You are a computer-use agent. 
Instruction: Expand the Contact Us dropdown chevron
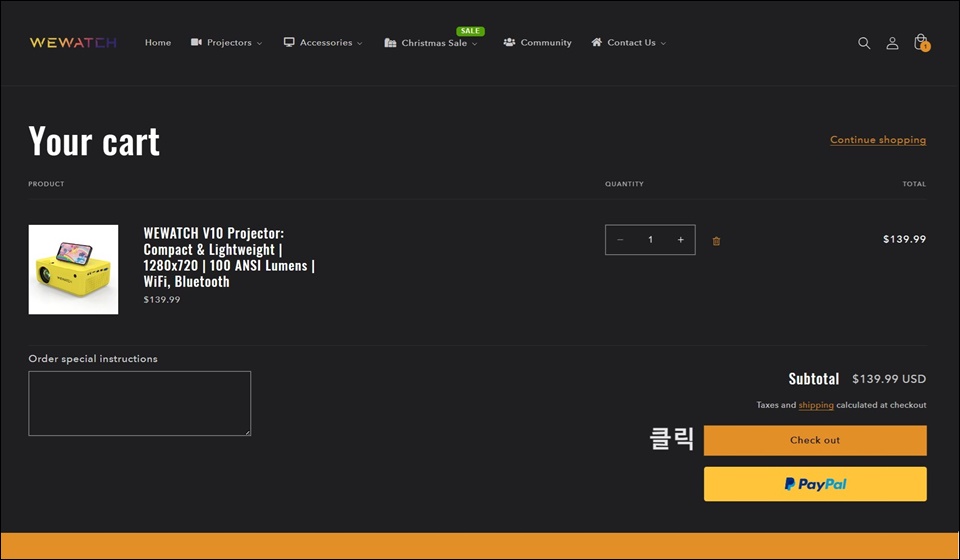click(x=663, y=43)
